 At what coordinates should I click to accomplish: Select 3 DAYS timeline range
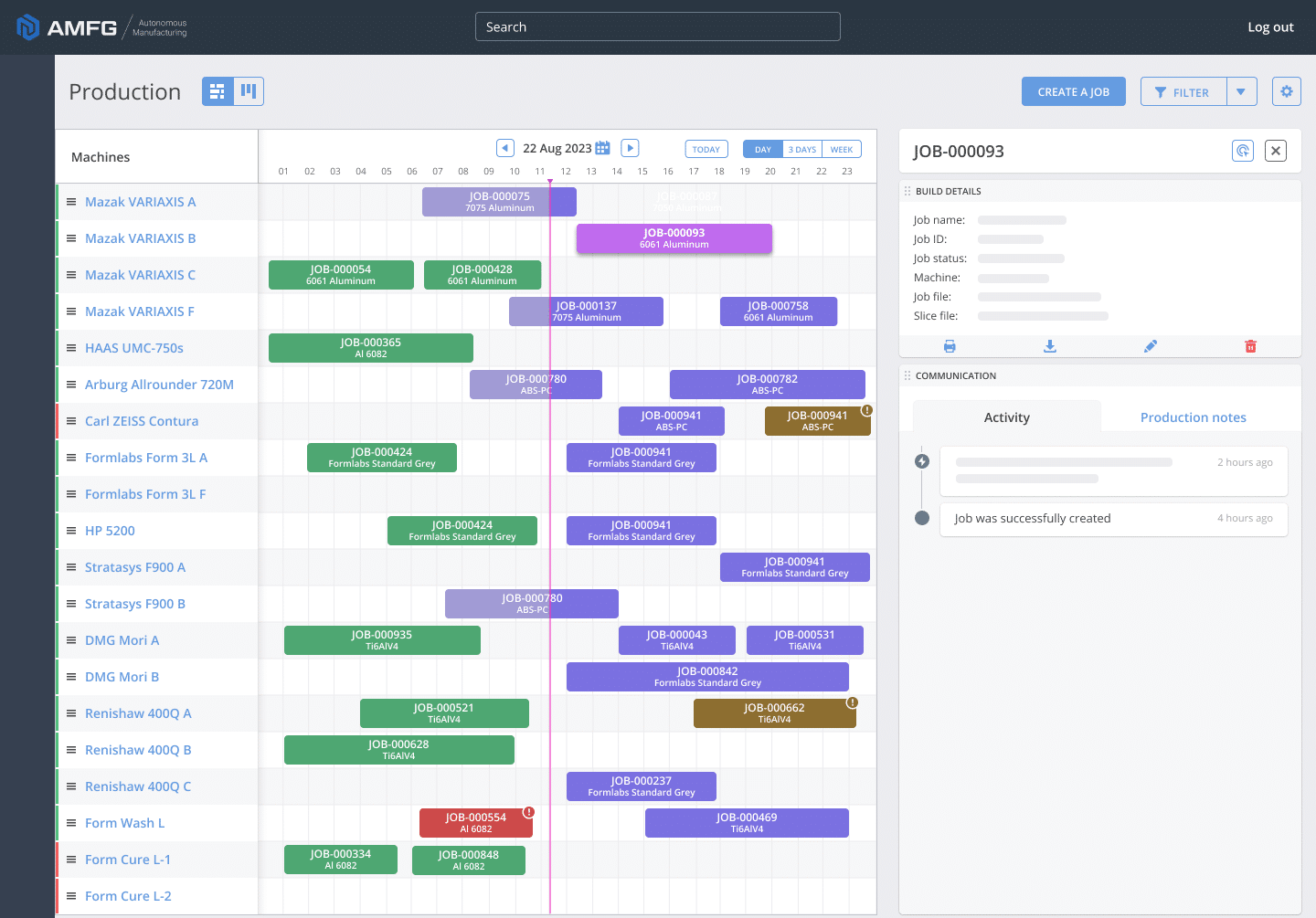pos(802,149)
